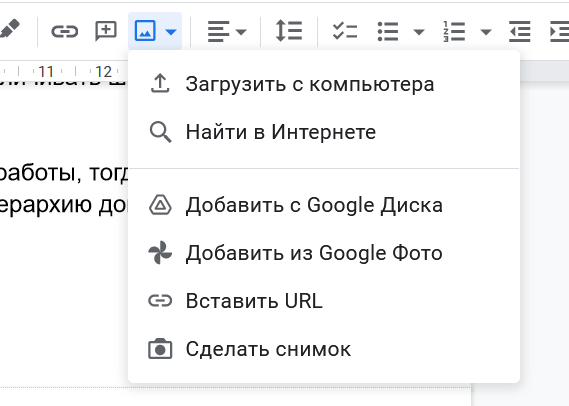This screenshot has width=569, height=406.
Task: Choose Вставить URL option
Action: click(x=324, y=301)
